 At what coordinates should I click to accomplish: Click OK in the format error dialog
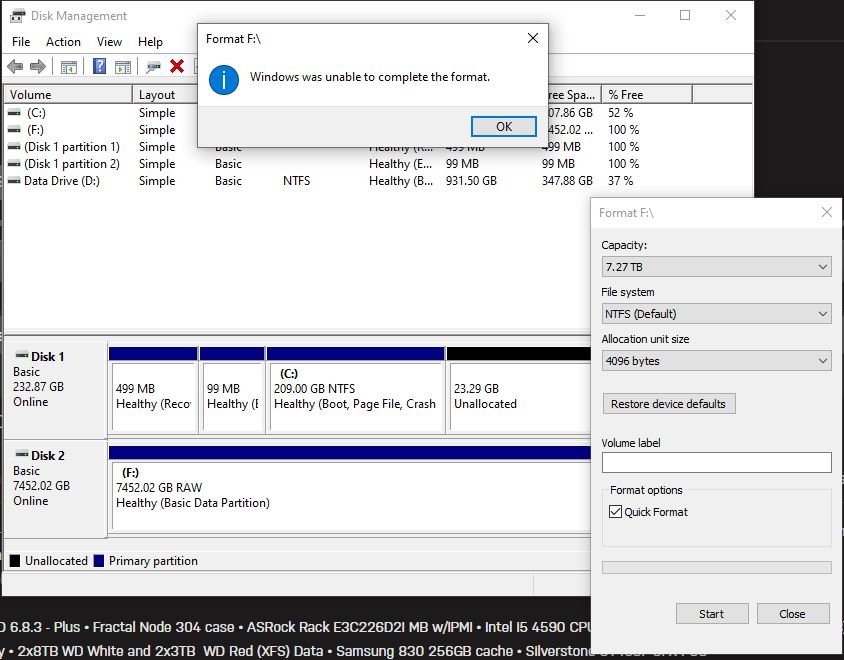tap(504, 127)
